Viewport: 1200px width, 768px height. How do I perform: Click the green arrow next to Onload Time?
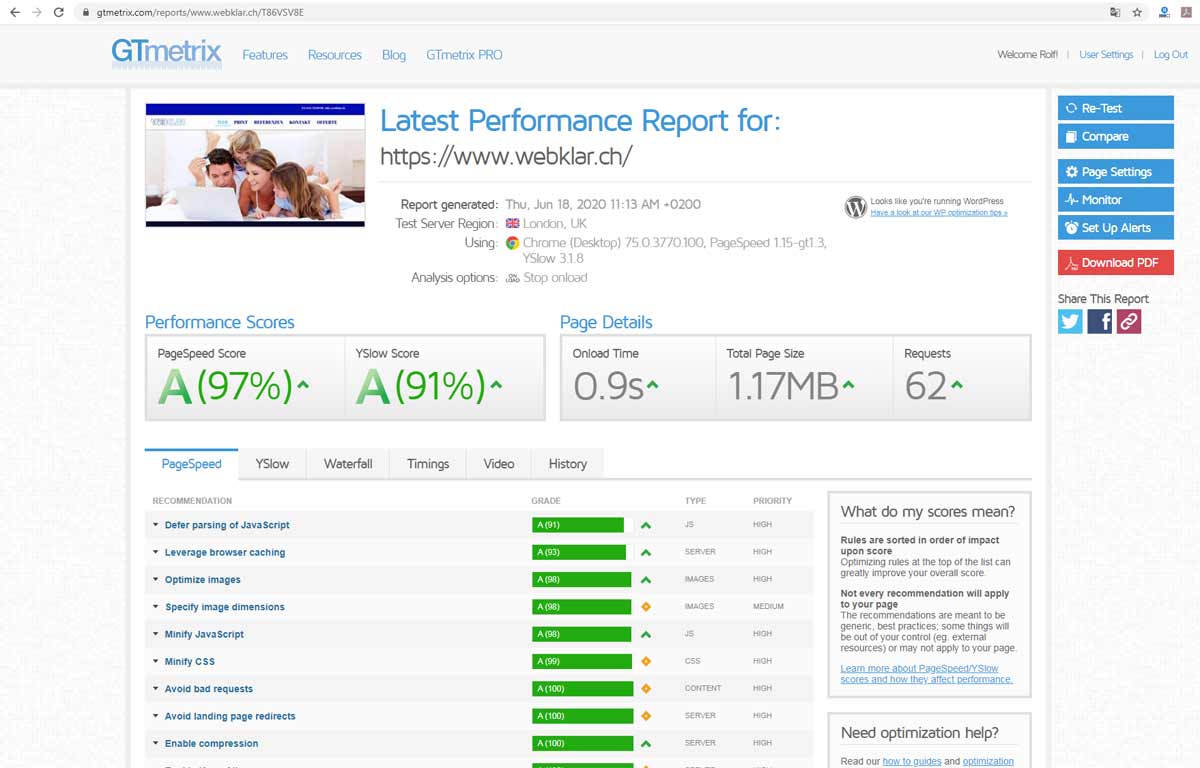click(652, 385)
